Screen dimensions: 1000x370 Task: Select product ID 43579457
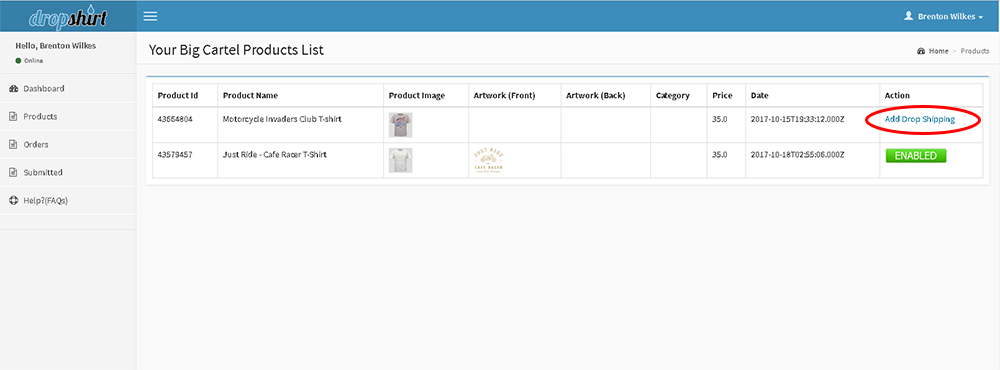pyautogui.click(x=174, y=155)
